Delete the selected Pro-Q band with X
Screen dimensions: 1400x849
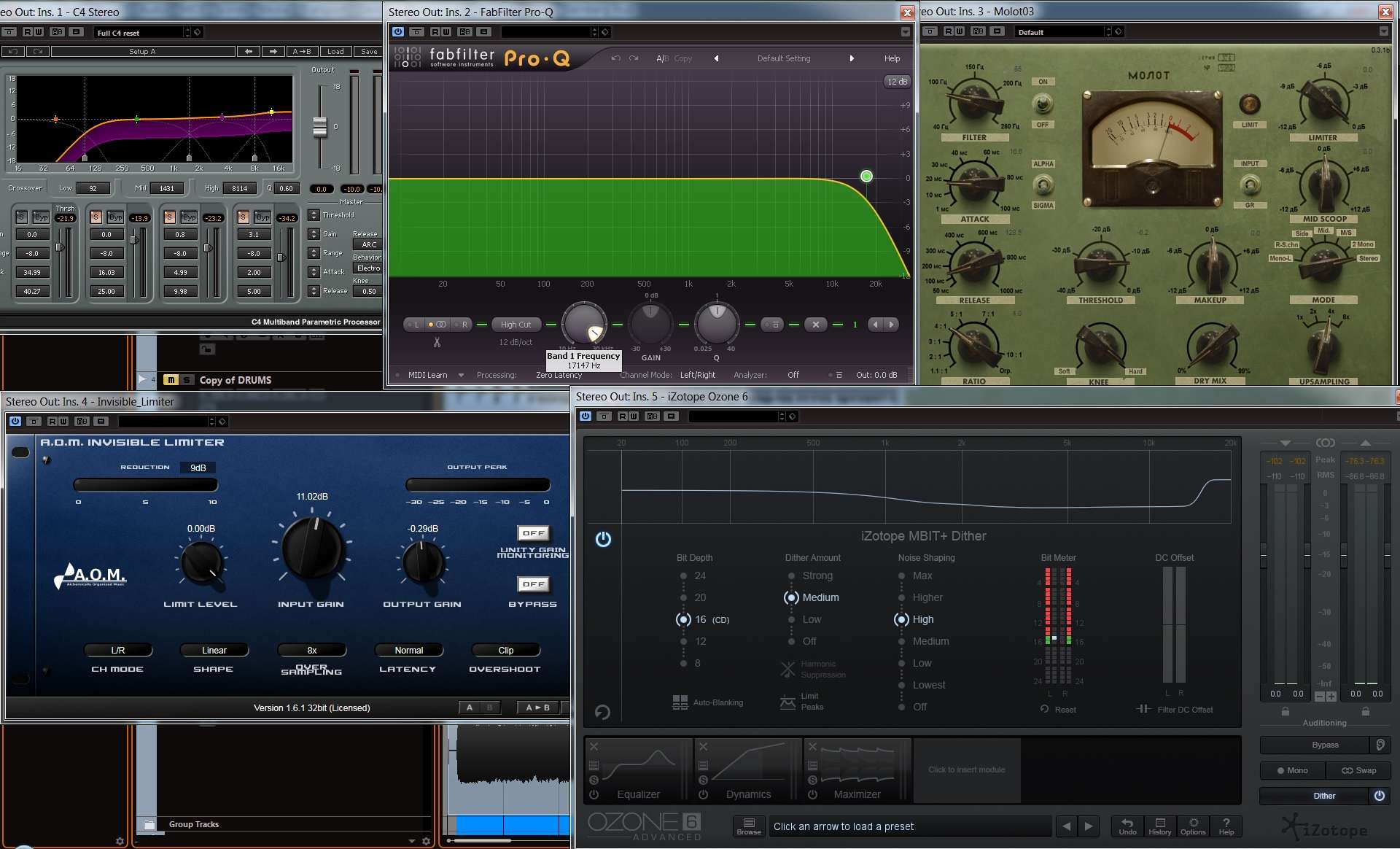(x=816, y=325)
